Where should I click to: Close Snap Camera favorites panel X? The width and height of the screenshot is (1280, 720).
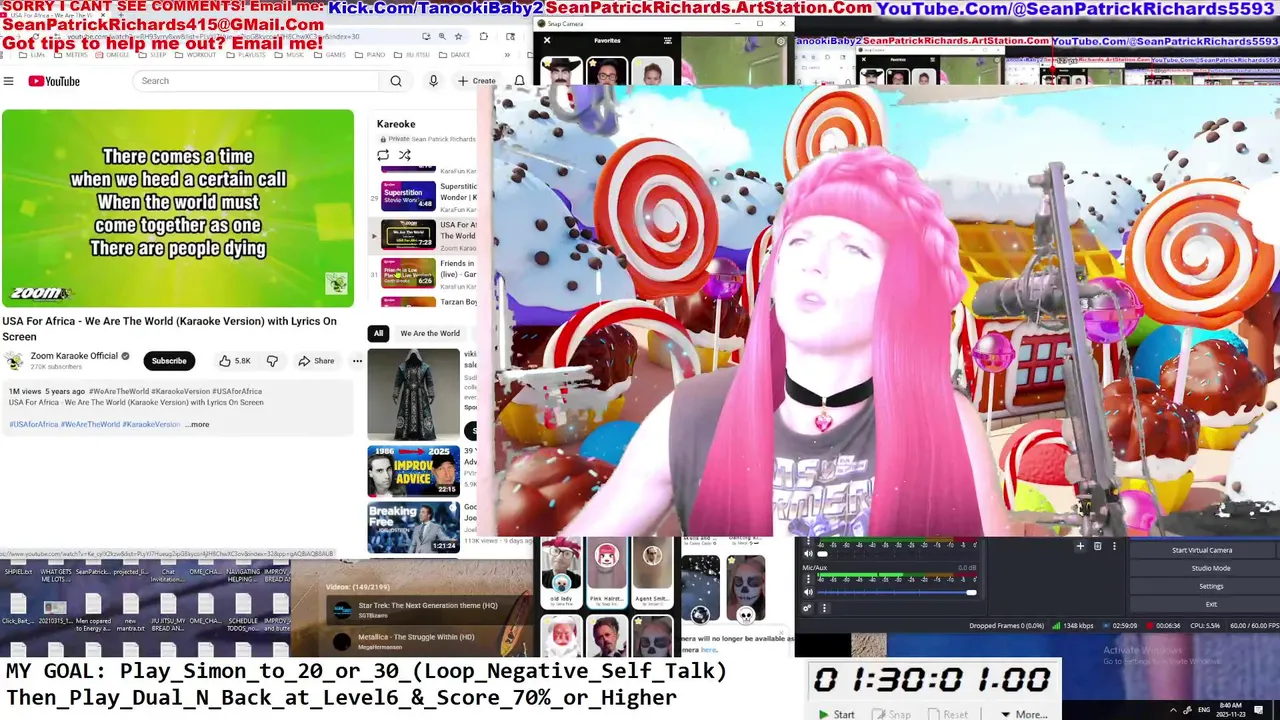(547, 41)
